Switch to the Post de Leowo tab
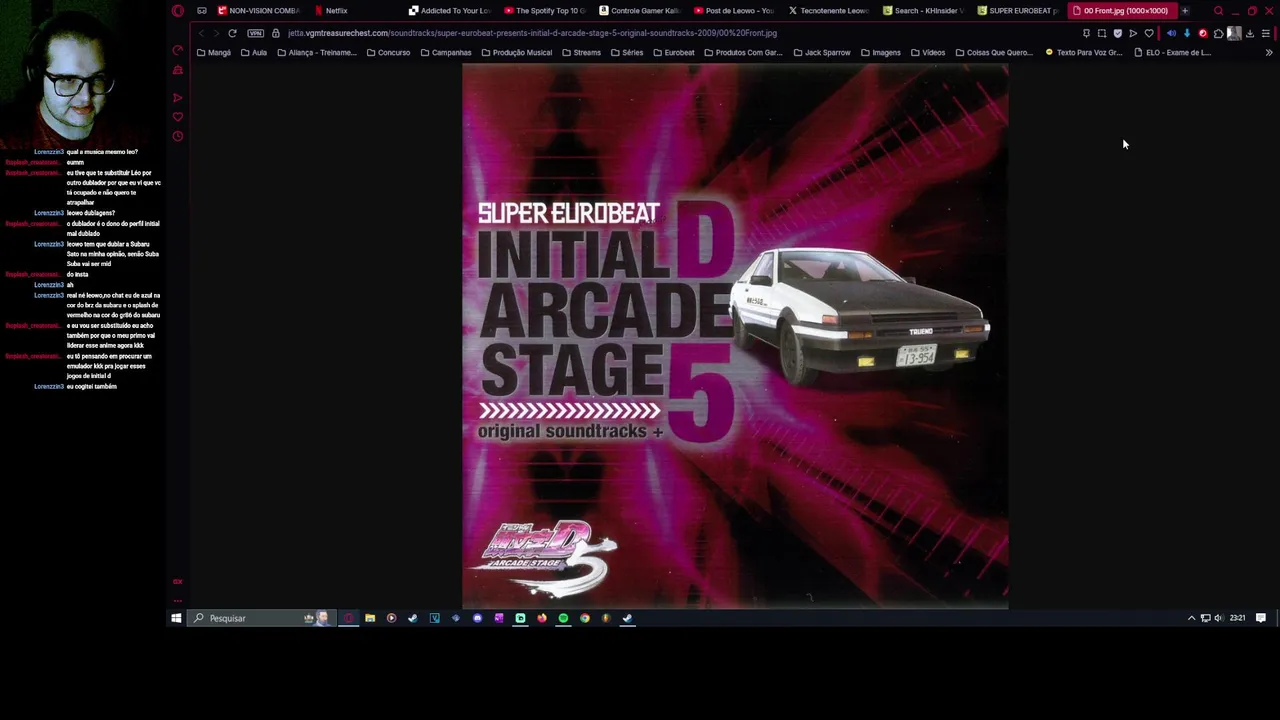 (735, 11)
